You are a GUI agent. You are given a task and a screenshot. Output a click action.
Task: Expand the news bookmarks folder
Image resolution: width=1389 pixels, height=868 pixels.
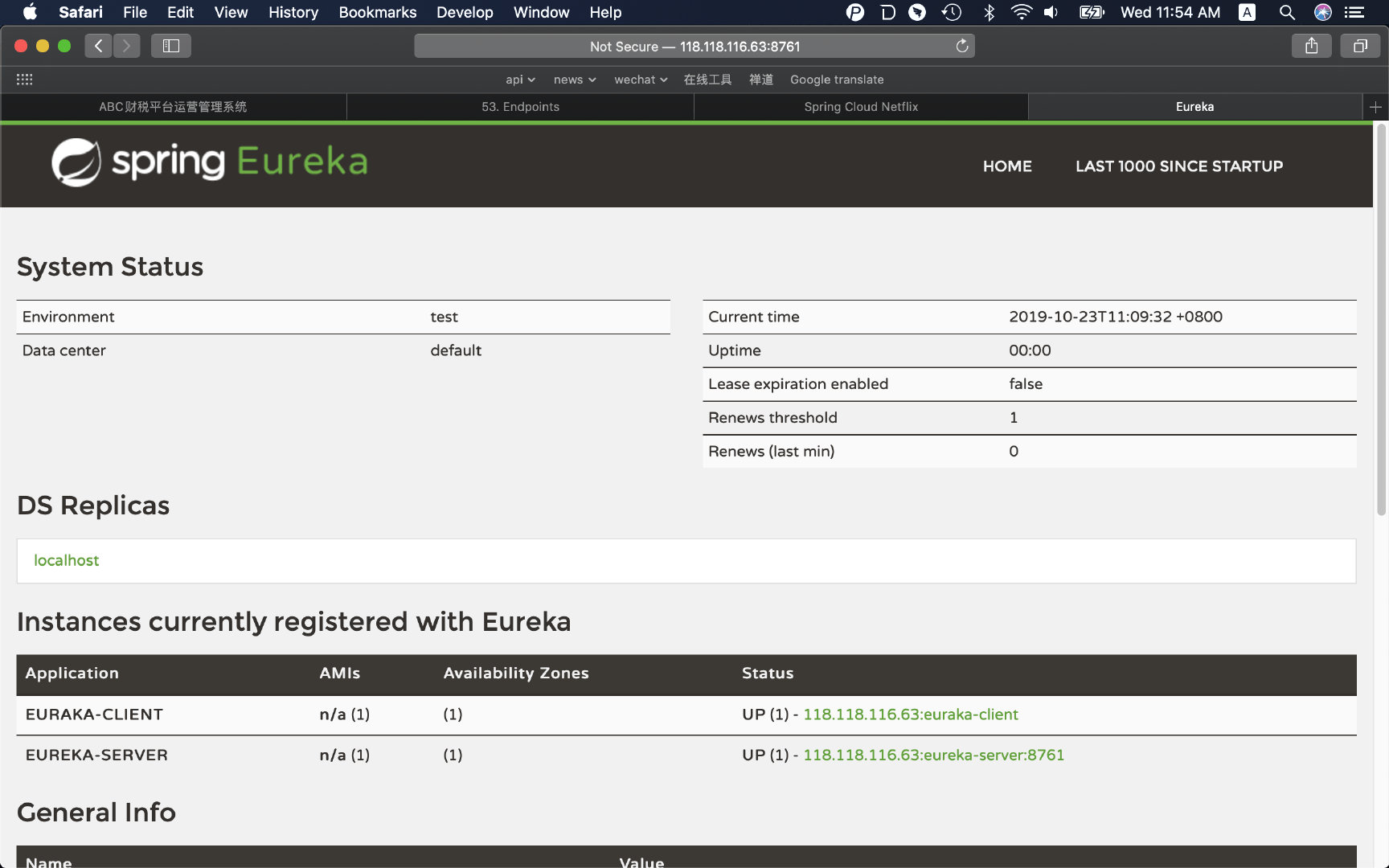pos(575,80)
